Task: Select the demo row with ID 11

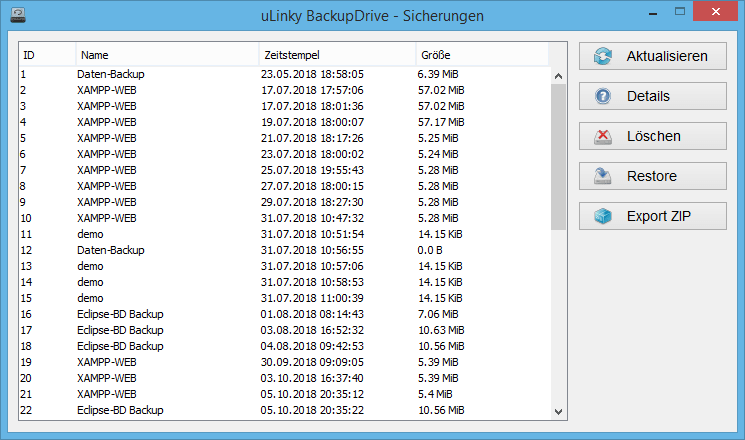Action: pyautogui.click(x=284, y=234)
